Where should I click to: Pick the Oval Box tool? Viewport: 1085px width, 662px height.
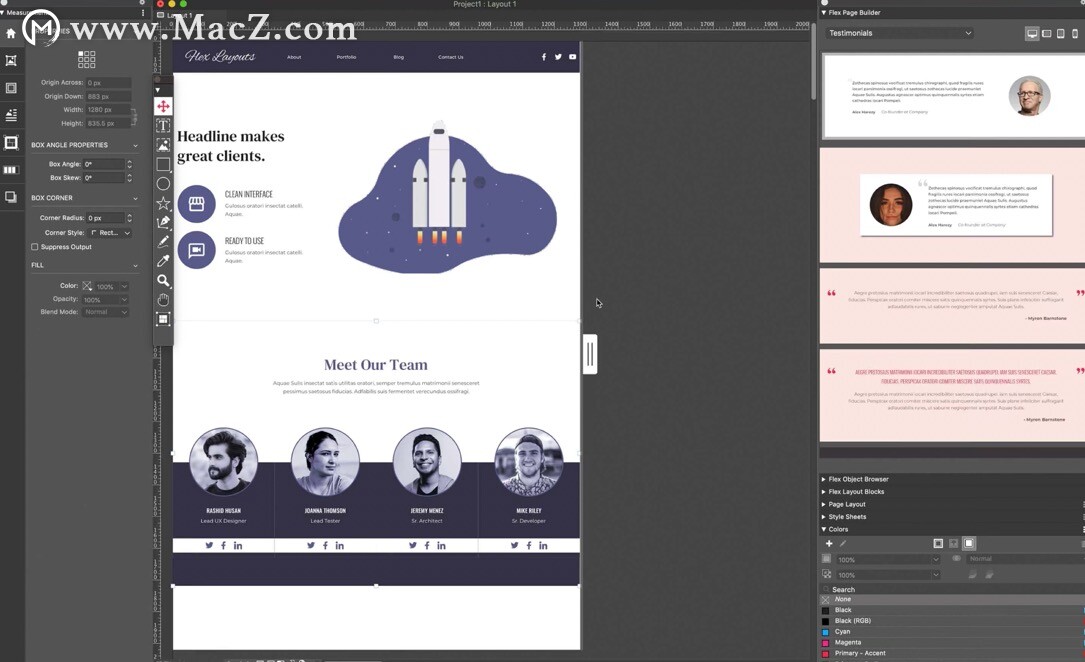(163, 184)
